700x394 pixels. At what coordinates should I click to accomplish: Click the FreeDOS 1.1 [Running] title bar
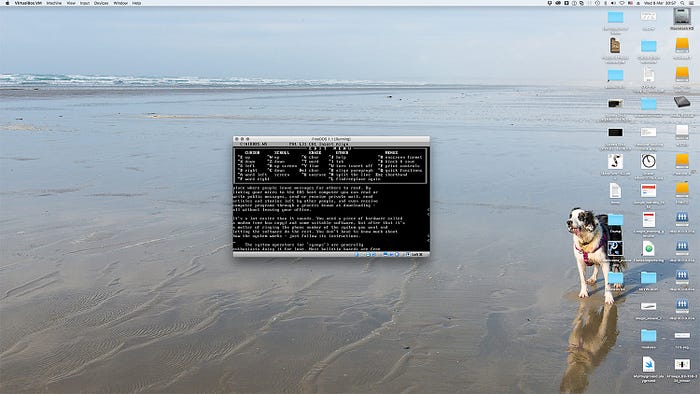coord(331,139)
